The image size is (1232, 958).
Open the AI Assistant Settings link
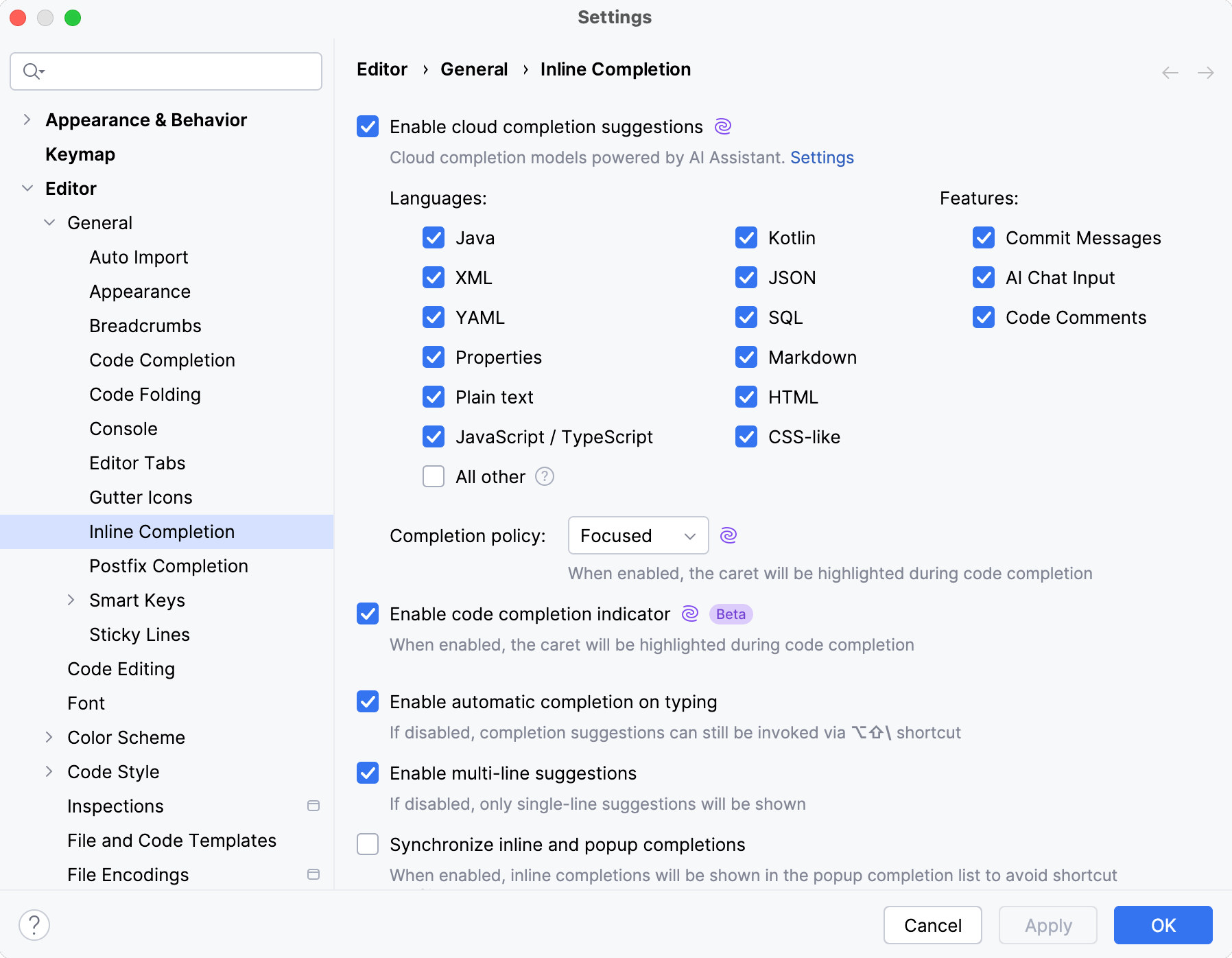tap(821, 157)
